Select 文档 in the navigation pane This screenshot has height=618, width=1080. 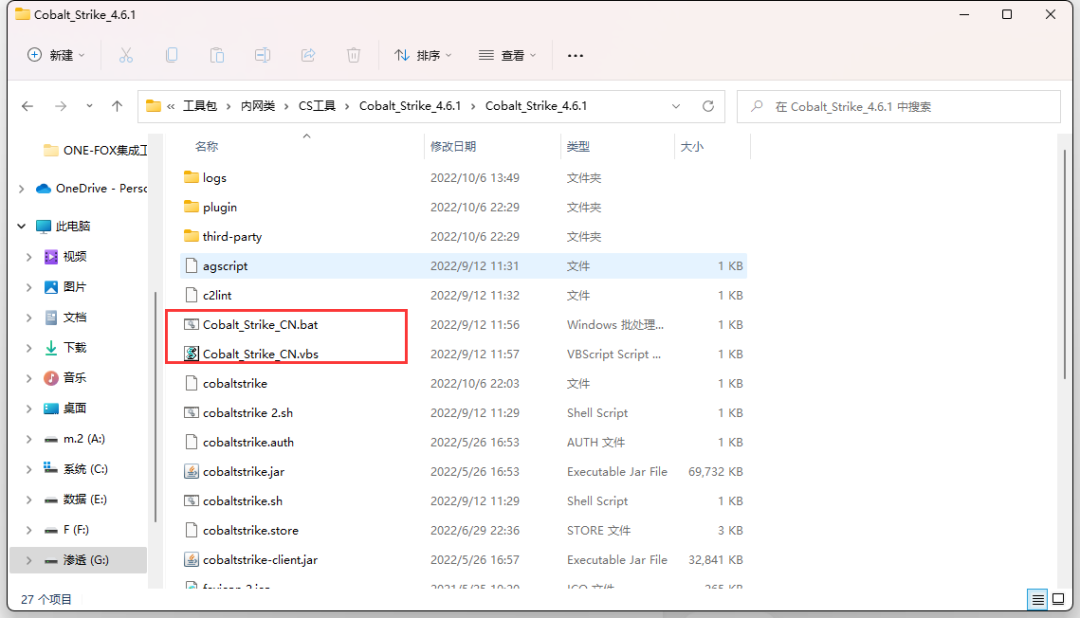(65, 317)
